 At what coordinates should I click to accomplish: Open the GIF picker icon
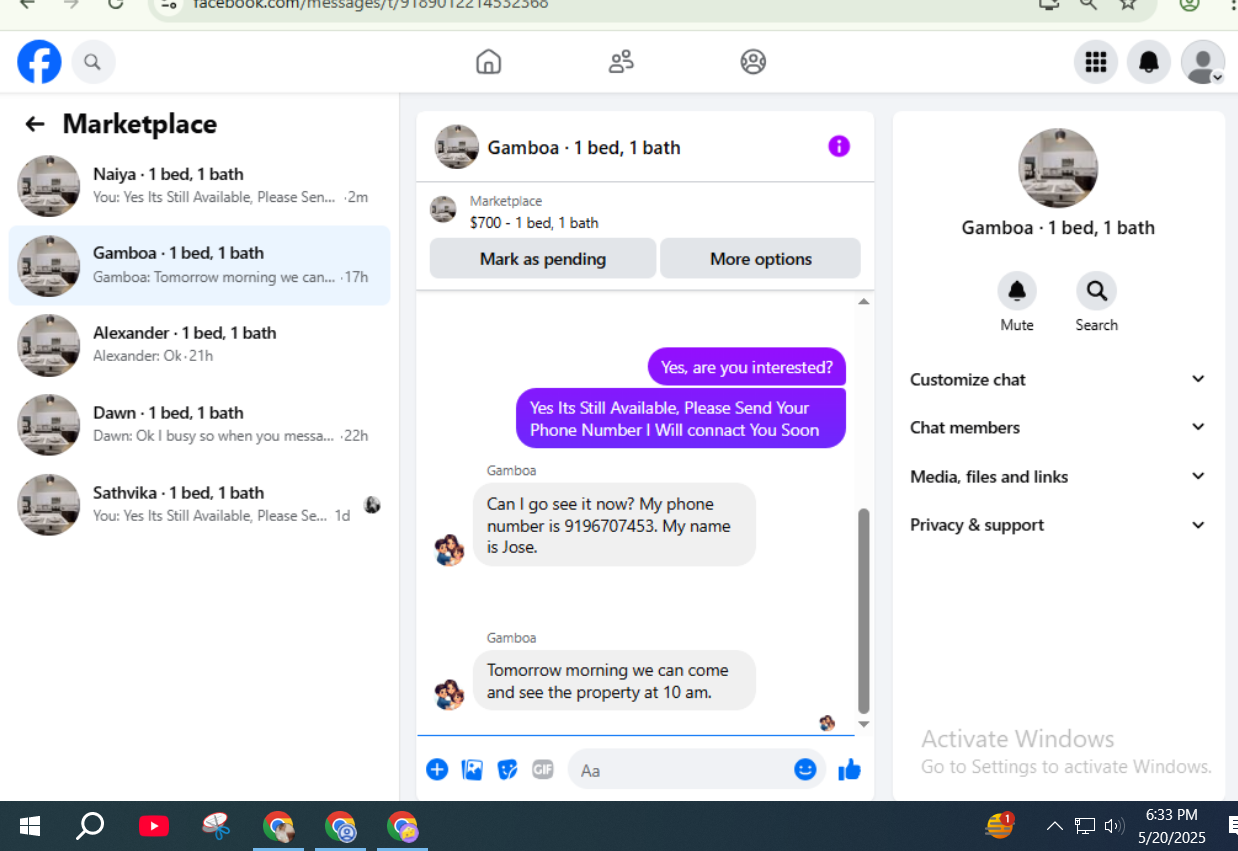pos(543,769)
